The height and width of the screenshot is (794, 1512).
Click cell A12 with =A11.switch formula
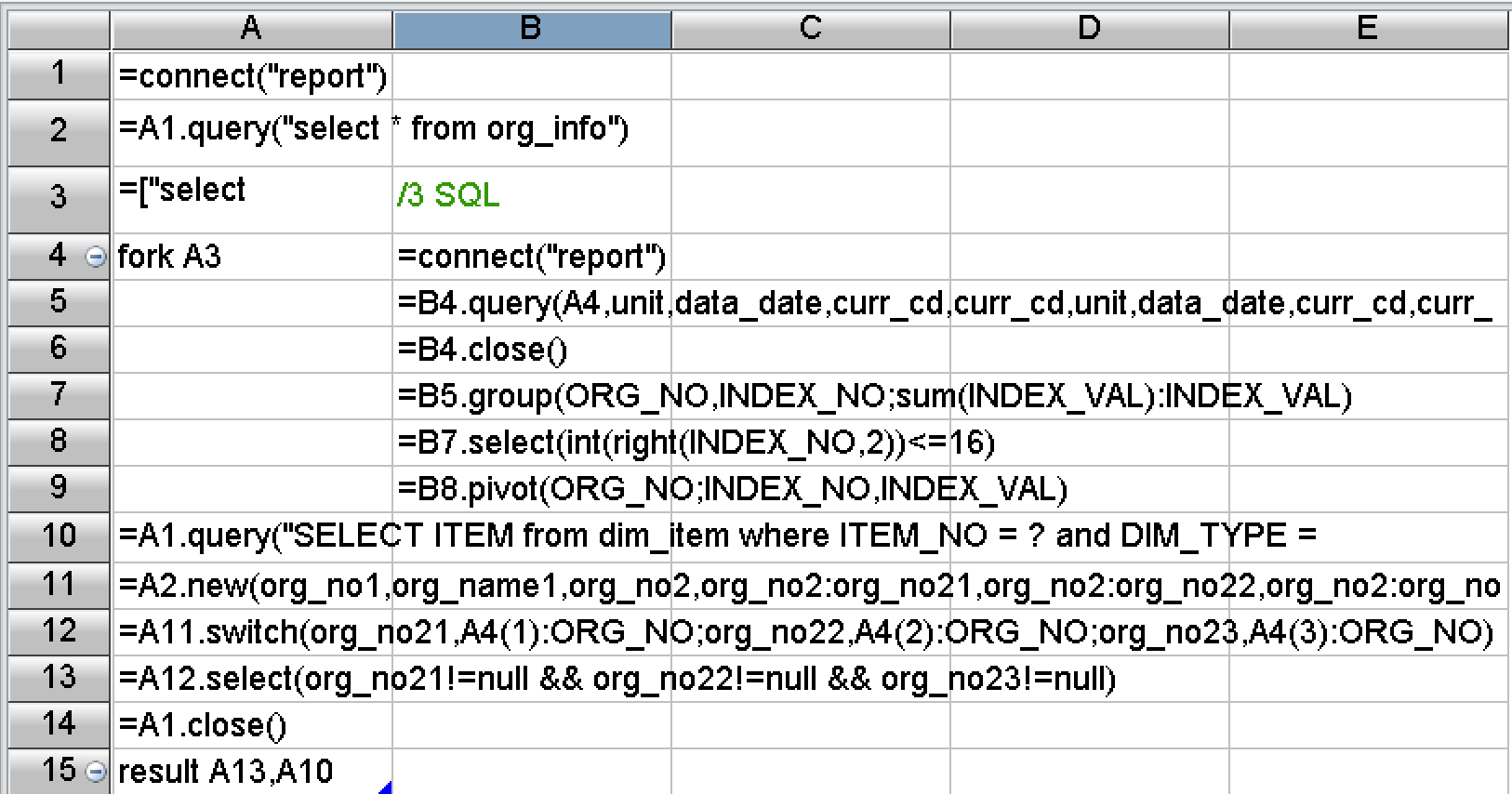(x=252, y=632)
